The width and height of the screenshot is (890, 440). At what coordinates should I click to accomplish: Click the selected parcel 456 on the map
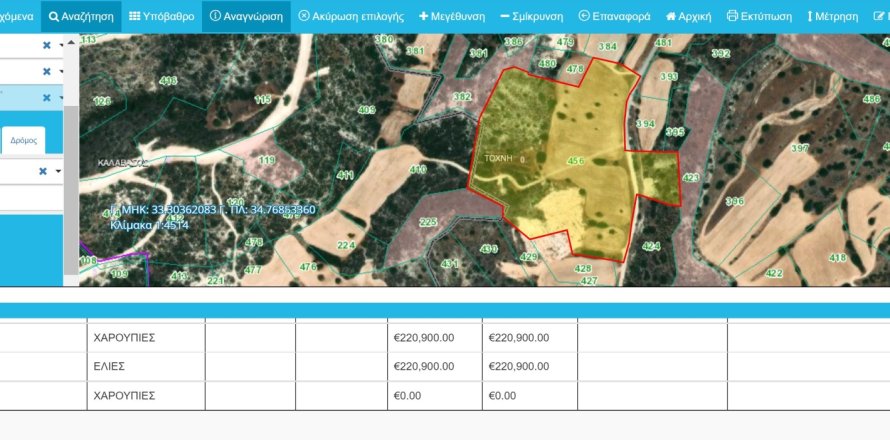coord(576,161)
